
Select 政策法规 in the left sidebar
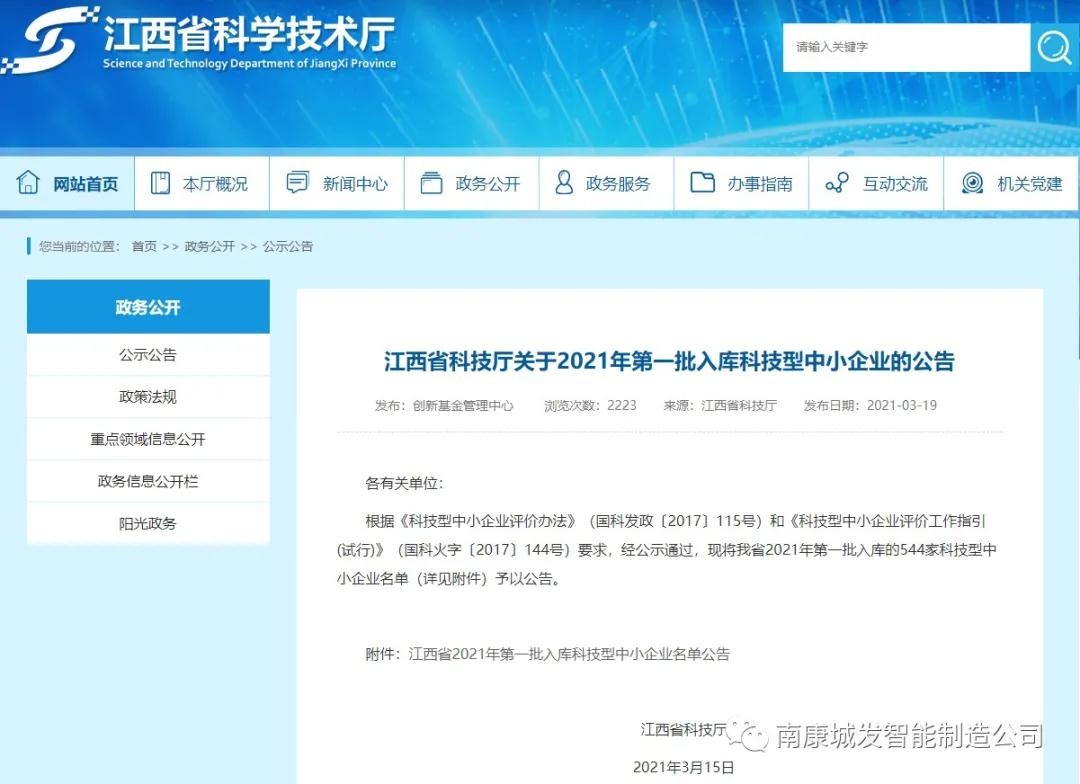click(148, 397)
